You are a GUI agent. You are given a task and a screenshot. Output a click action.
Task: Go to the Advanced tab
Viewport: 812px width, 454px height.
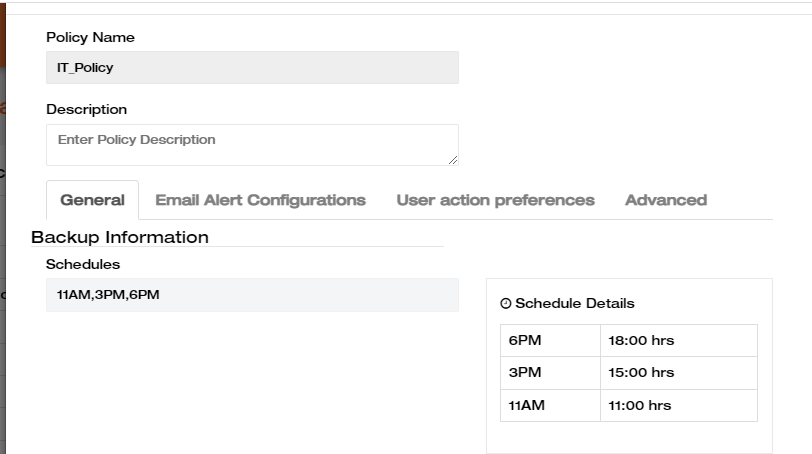665,200
